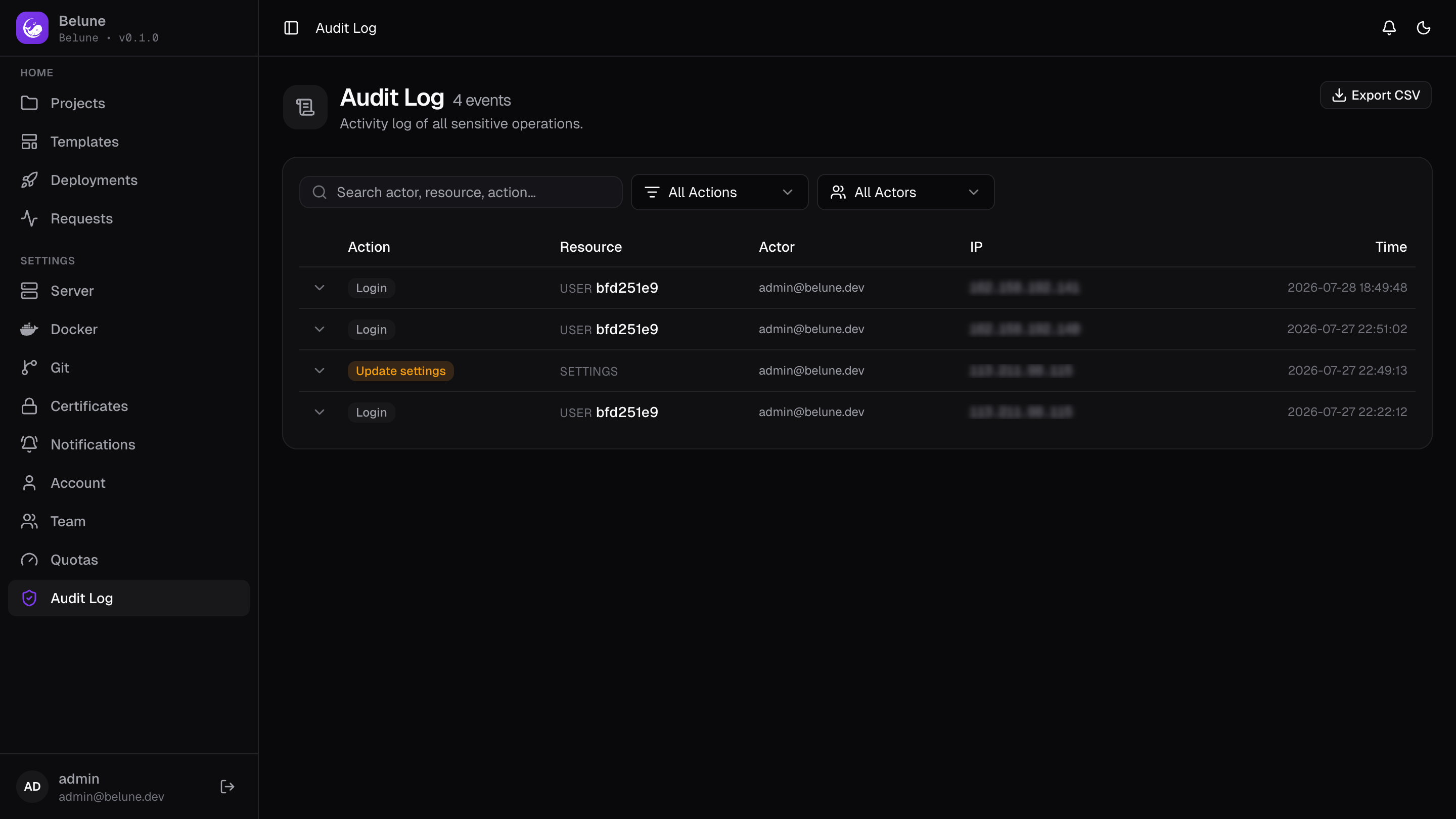Click the scroll icon beside Audit Log title
The height and width of the screenshot is (819, 1456).
(x=305, y=107)
